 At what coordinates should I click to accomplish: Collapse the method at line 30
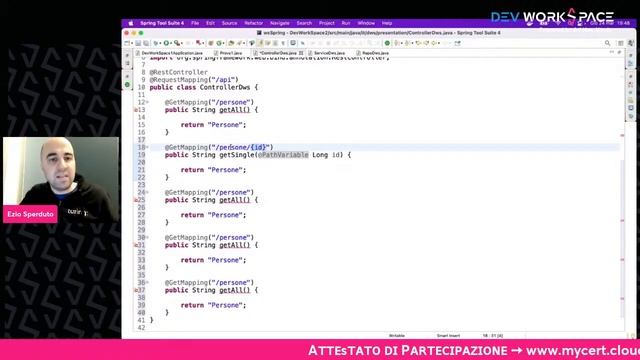coord(147,238)
